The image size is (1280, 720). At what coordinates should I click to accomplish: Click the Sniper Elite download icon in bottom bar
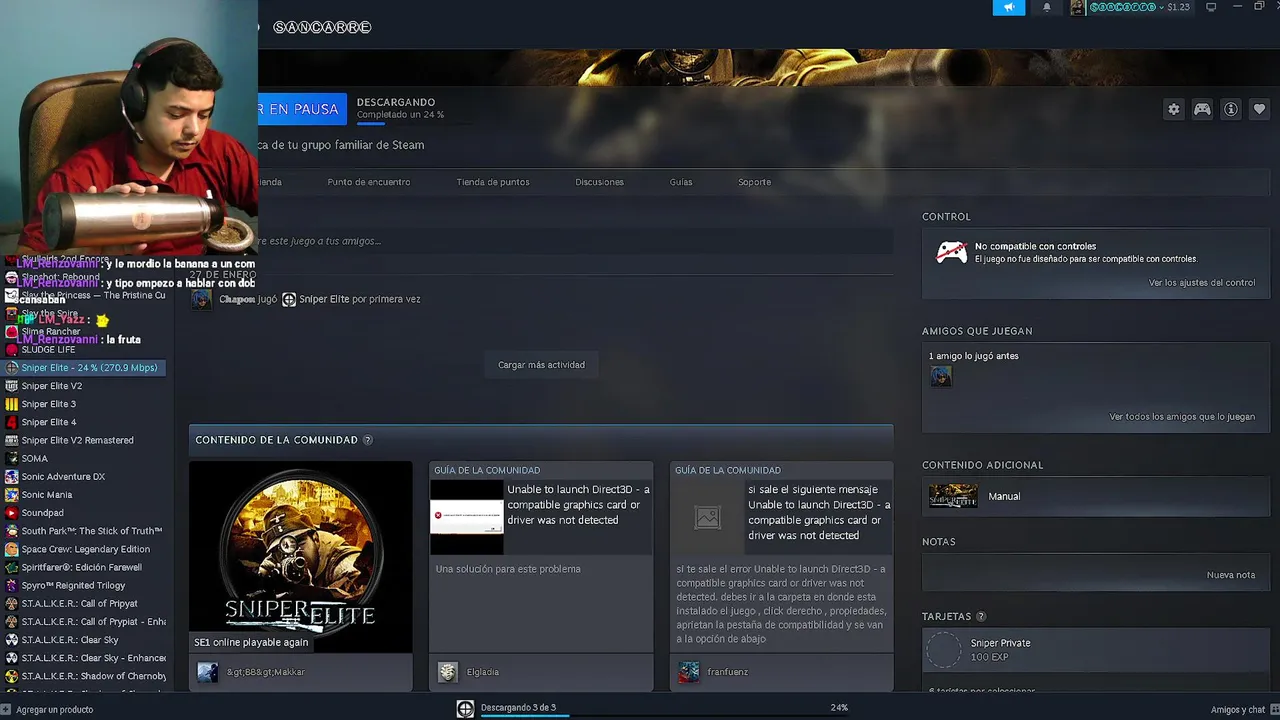[x=465, y=709]
